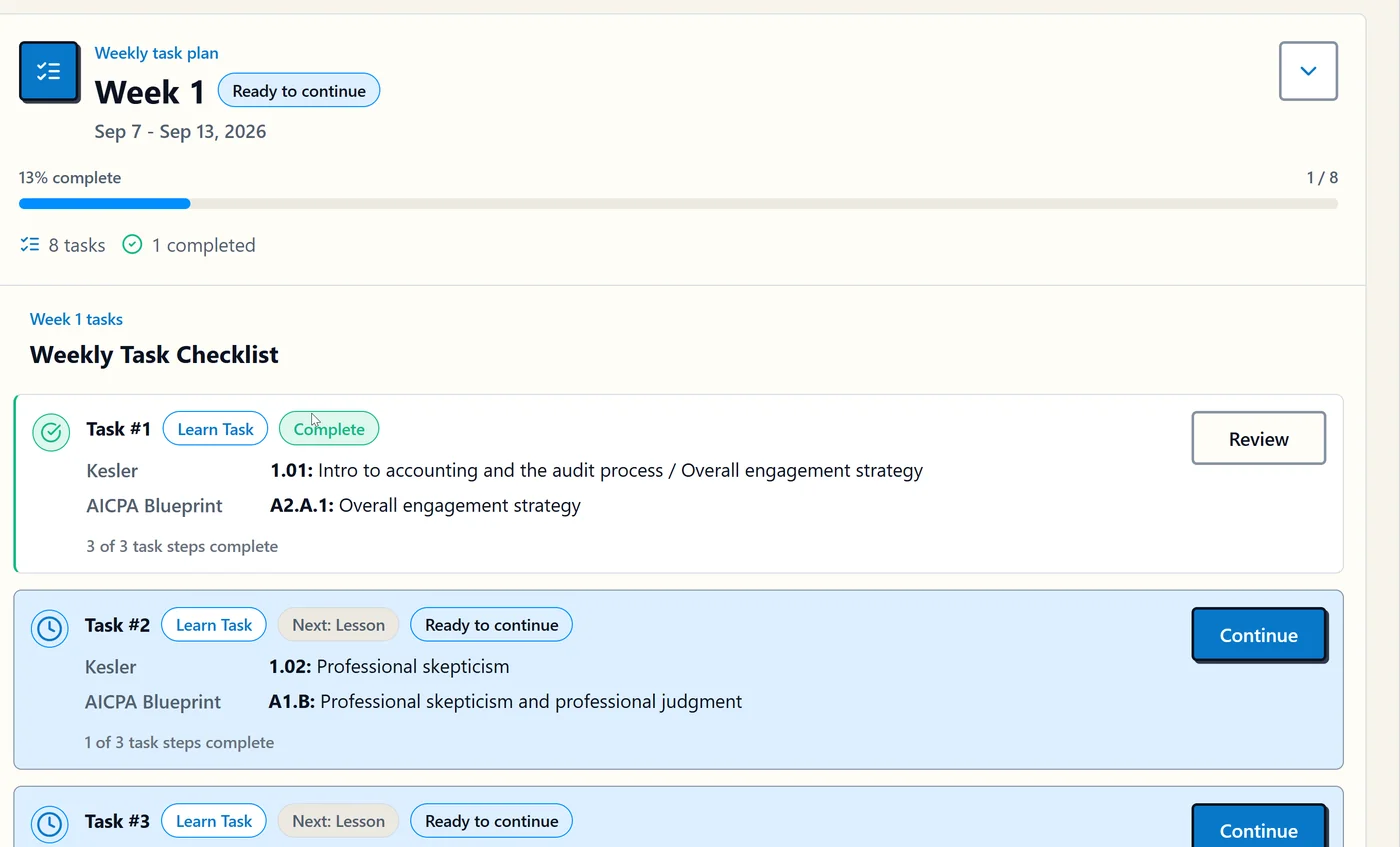
Task: Click '1 of 3 task steps complete' text
Action: pyautogui.click(x=179, y=742)
